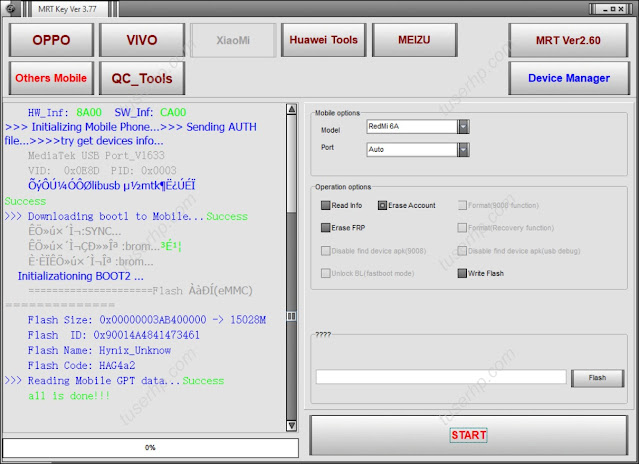639x464 pixels.
Task: Click the 'Operation options' group label
Action: coord(343,187)
